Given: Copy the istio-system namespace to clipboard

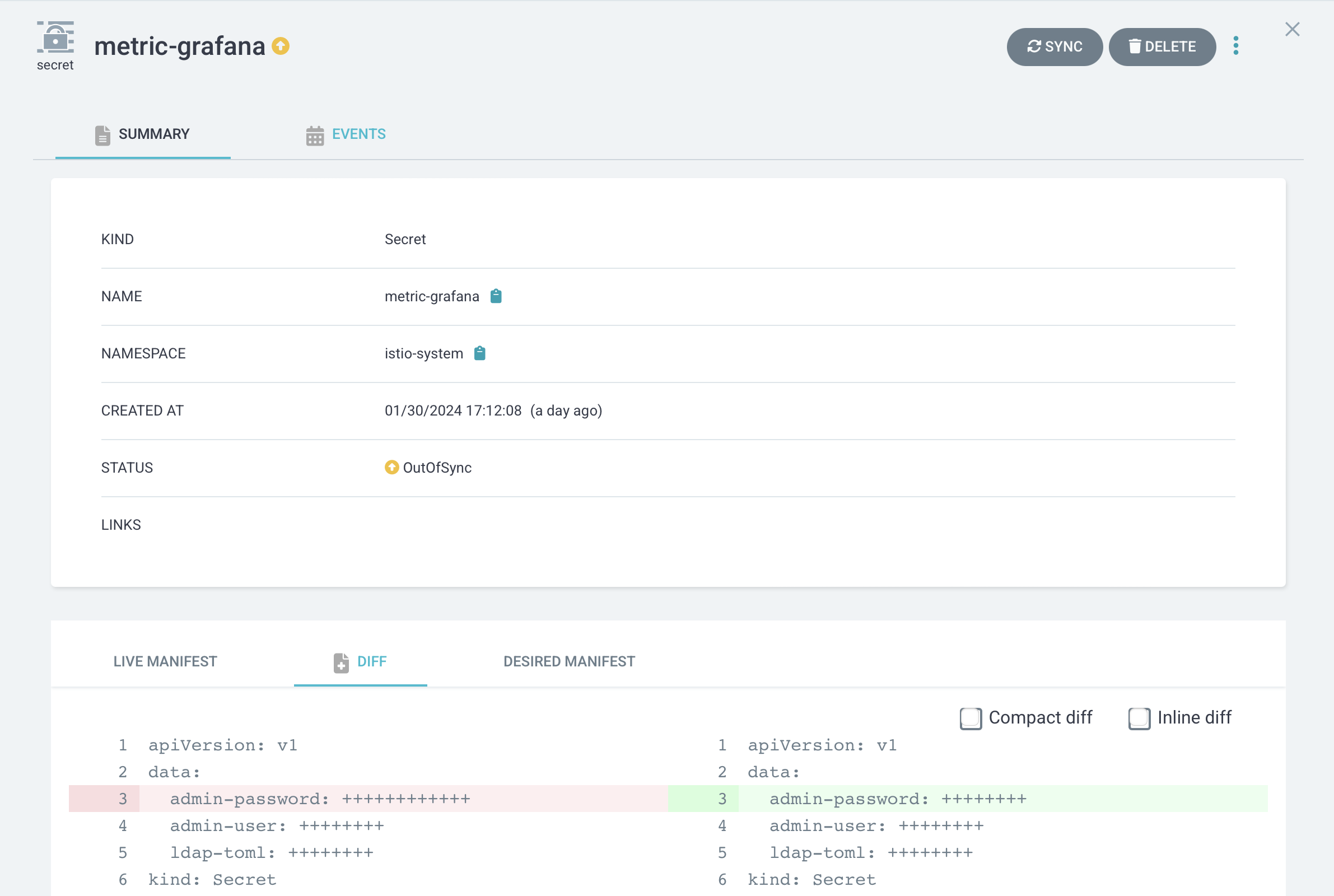Looking at the screenshot, I should pyautogui.click(x=480, y=353).
